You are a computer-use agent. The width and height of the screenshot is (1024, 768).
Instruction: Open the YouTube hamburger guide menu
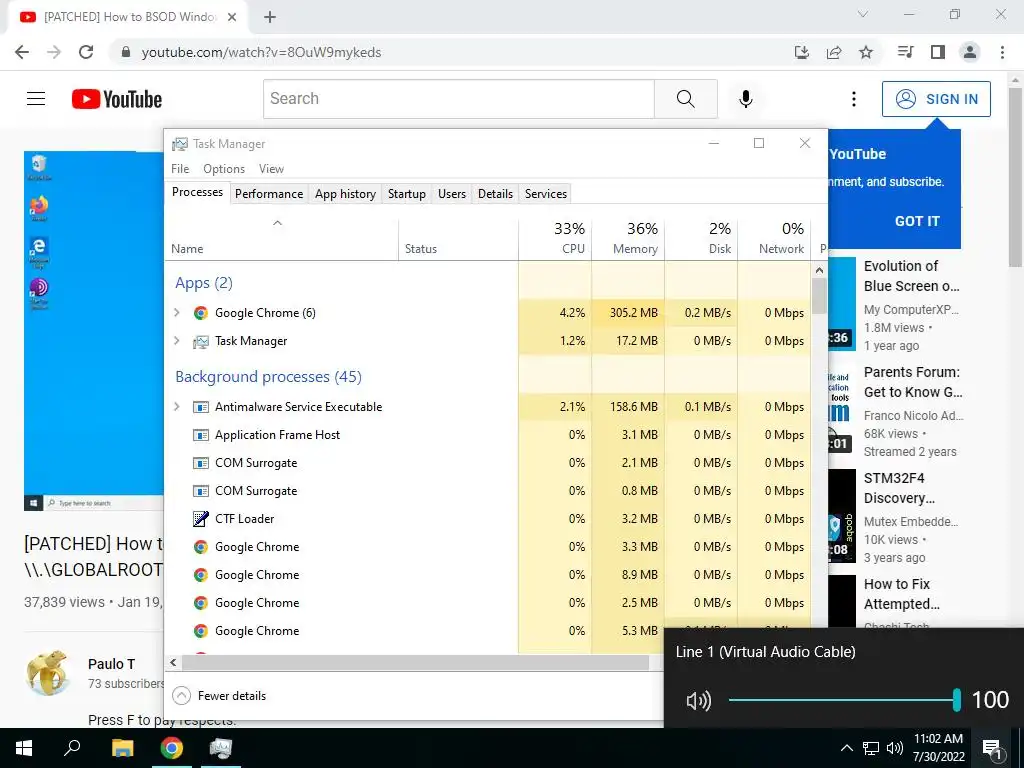pos(36,99)
